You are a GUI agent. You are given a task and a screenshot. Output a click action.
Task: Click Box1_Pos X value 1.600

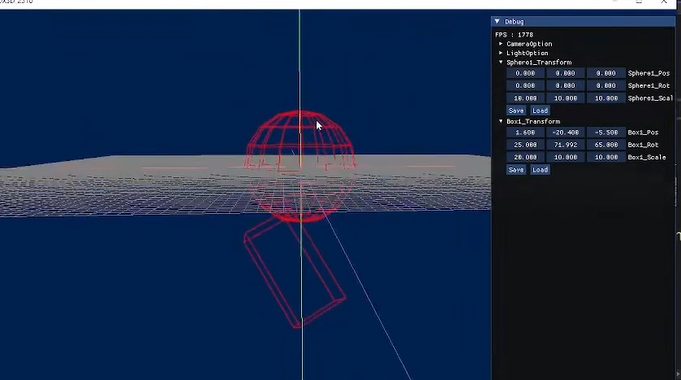tap(525, 132)
